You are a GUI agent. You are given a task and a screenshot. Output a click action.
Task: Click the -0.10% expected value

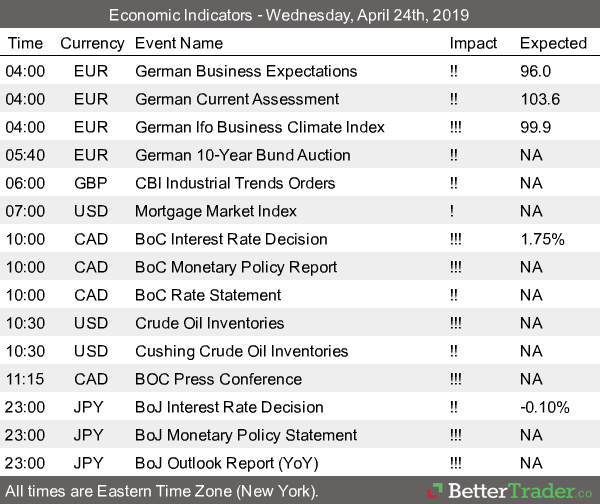click(545, 407)
